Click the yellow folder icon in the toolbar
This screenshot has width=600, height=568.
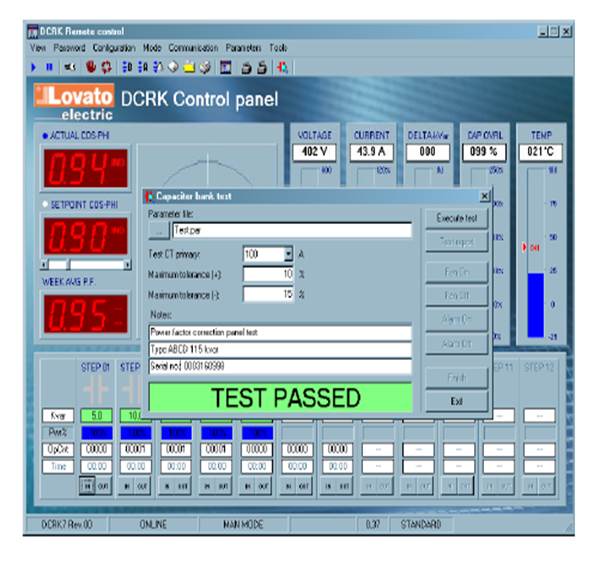pos(188,67)
